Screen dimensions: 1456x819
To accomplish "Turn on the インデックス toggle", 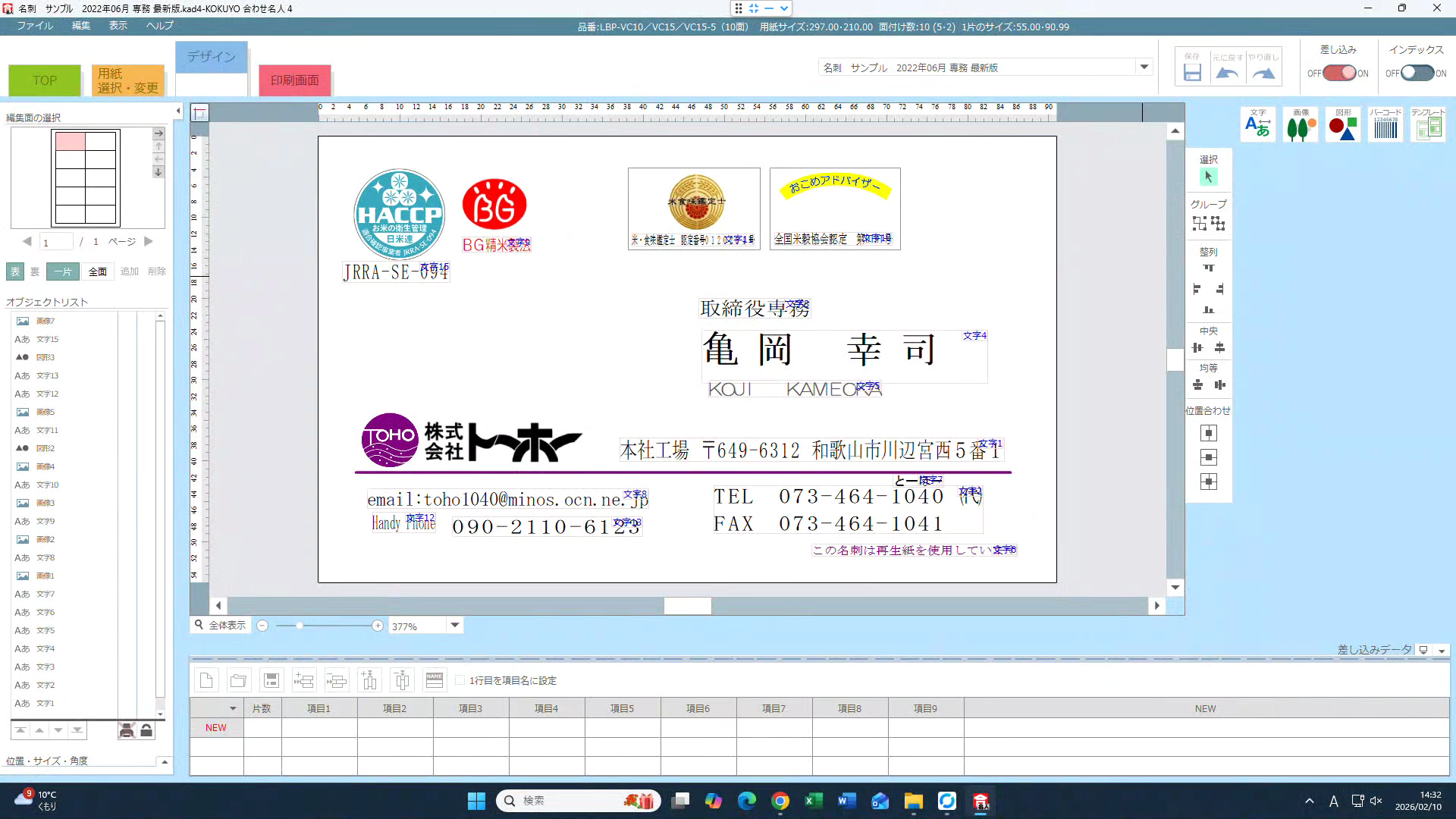I will pyautogui.click(x=1417, y=73).
